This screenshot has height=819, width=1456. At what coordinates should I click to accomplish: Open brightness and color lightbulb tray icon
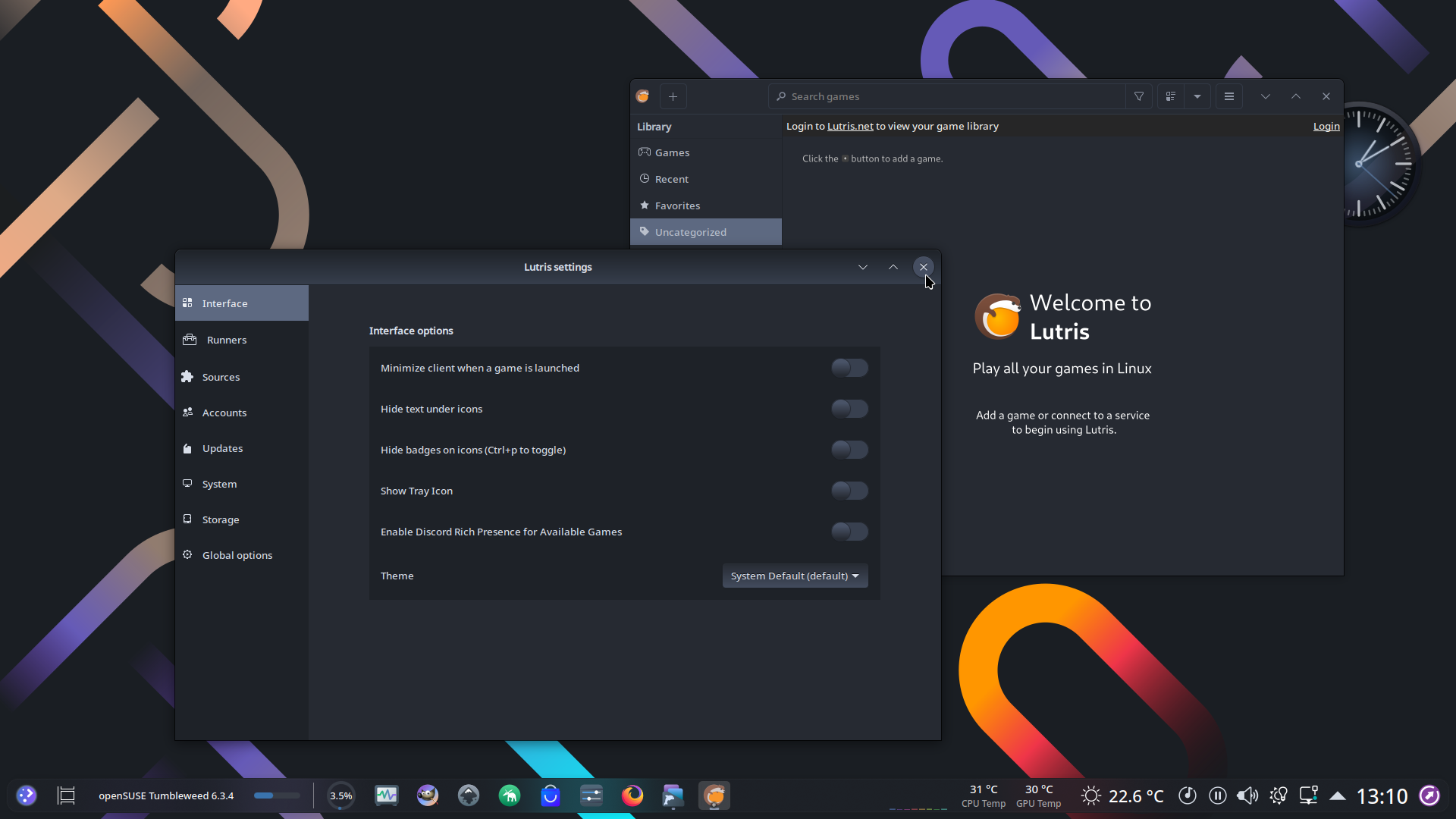click(x=1279, y=795)
